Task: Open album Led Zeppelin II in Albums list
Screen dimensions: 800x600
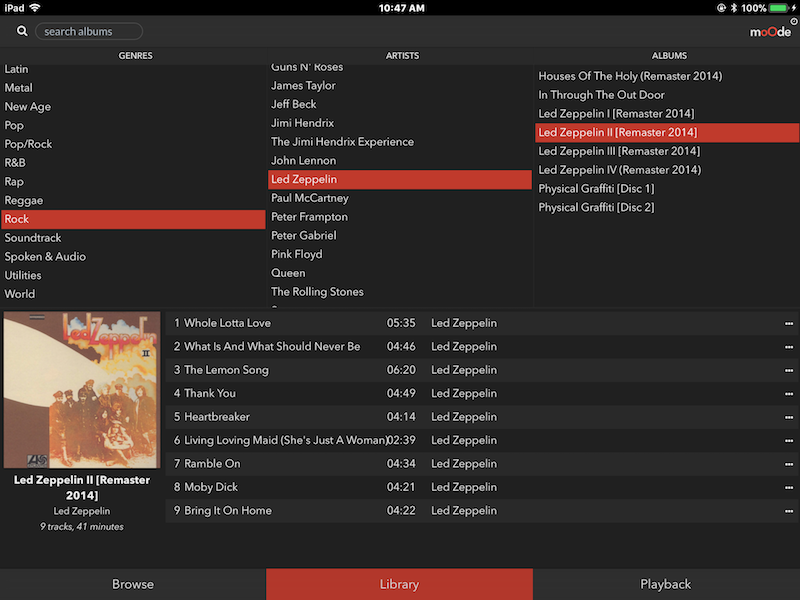Action: tap(667, 133)
